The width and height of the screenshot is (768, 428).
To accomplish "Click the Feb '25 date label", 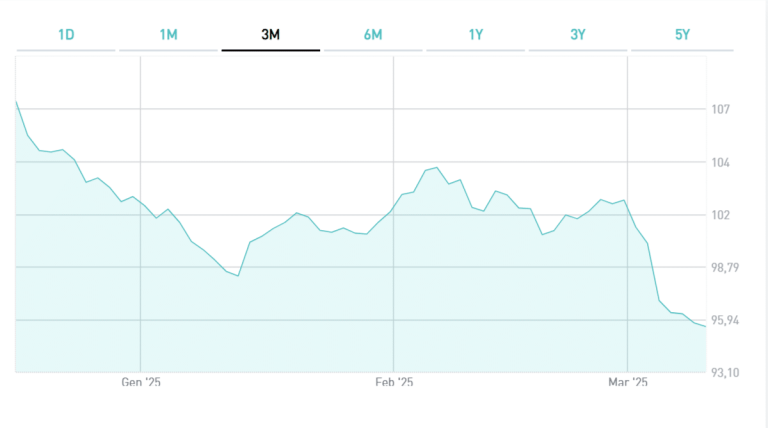I will (x=394, y=382).
